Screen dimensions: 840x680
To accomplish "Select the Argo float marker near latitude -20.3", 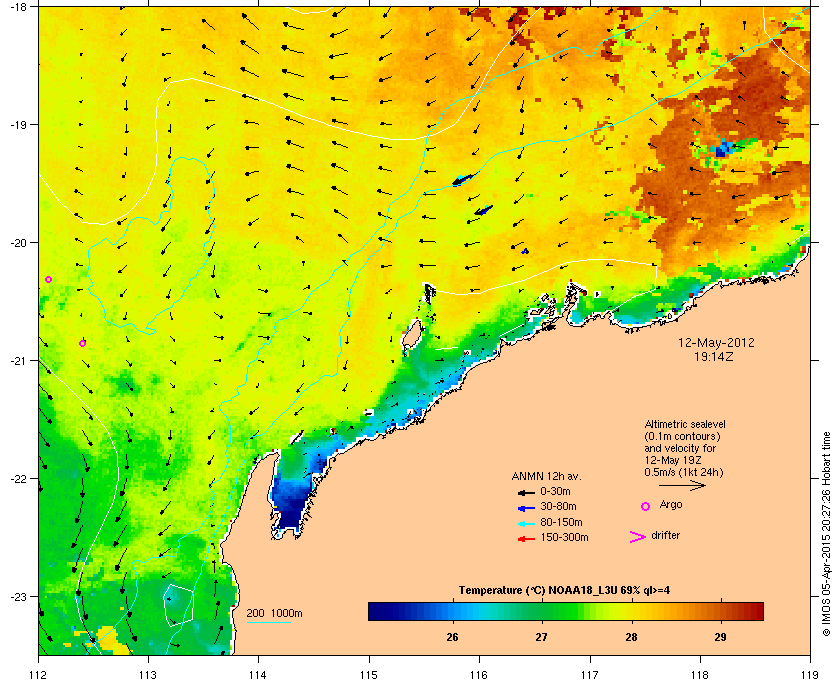I will pos(48,279).
